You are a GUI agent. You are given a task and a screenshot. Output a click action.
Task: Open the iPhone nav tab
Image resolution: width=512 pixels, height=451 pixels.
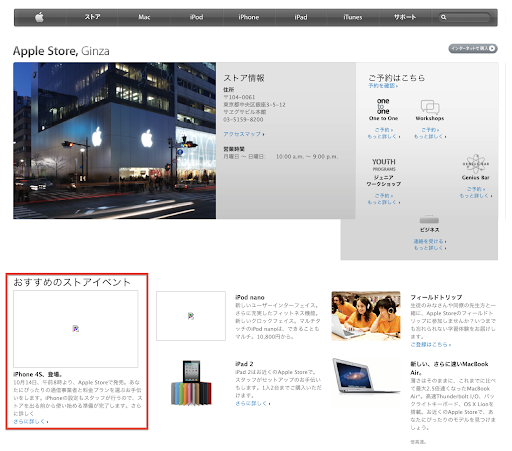(249, 17)
